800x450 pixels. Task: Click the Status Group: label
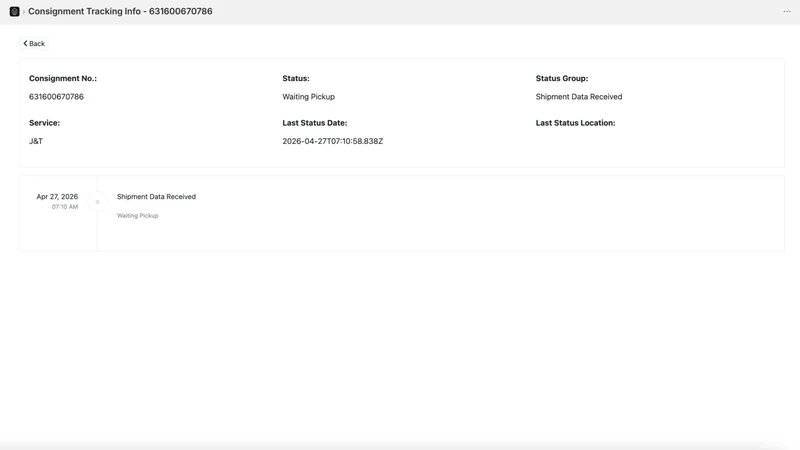(x=562, y=78)
